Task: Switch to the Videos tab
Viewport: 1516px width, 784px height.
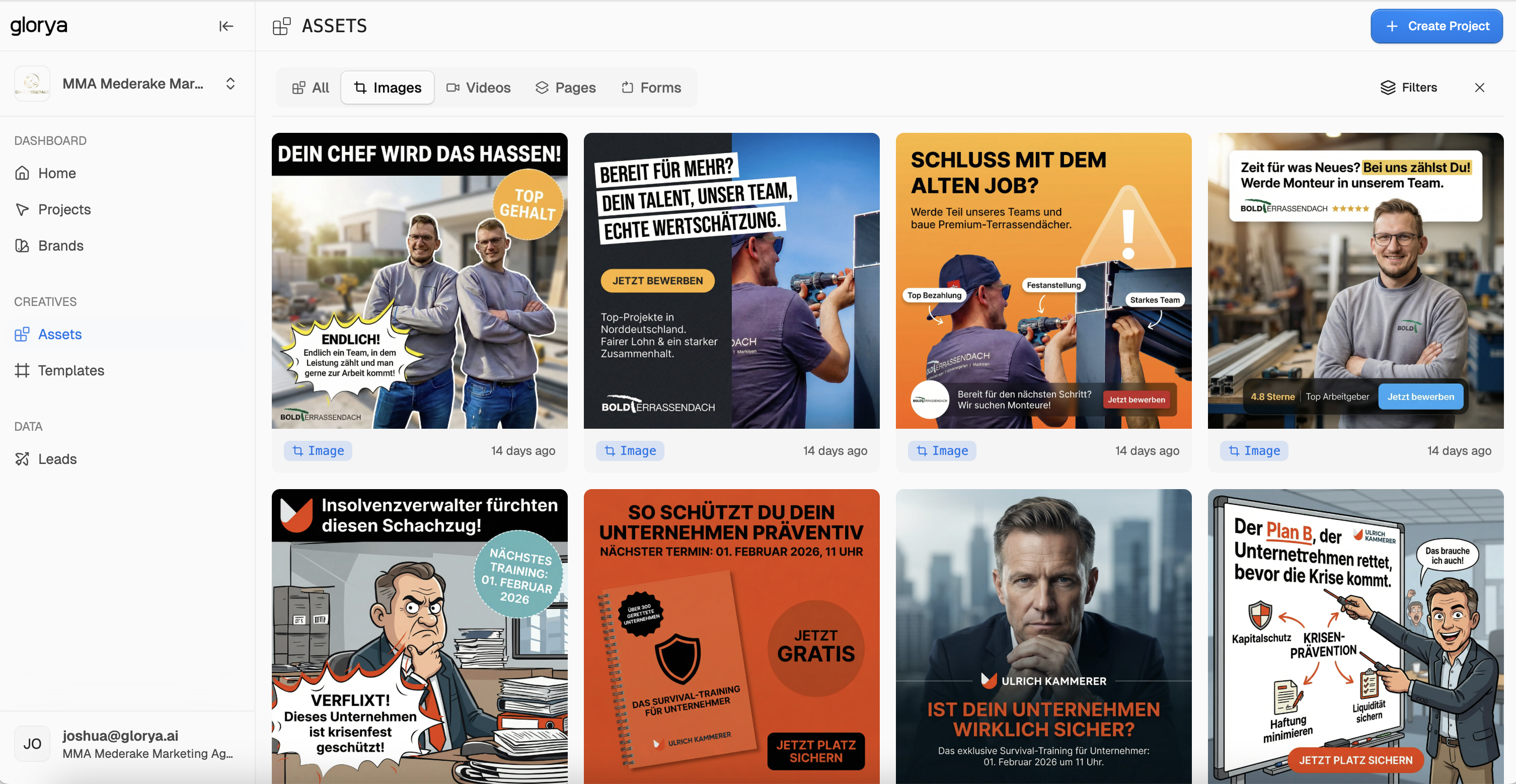Action: pos(479,88)
